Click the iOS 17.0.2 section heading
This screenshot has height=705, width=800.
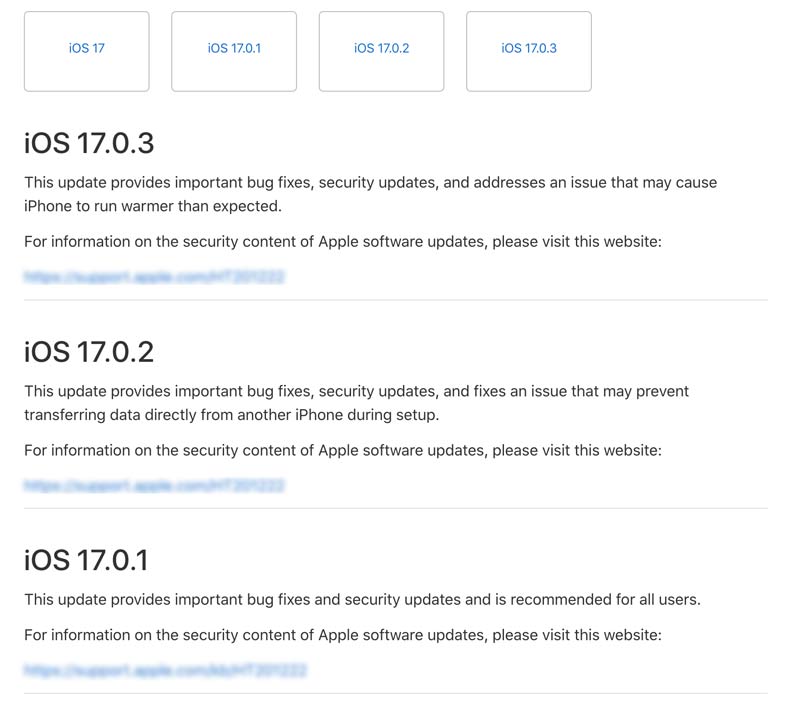(89, 352)
